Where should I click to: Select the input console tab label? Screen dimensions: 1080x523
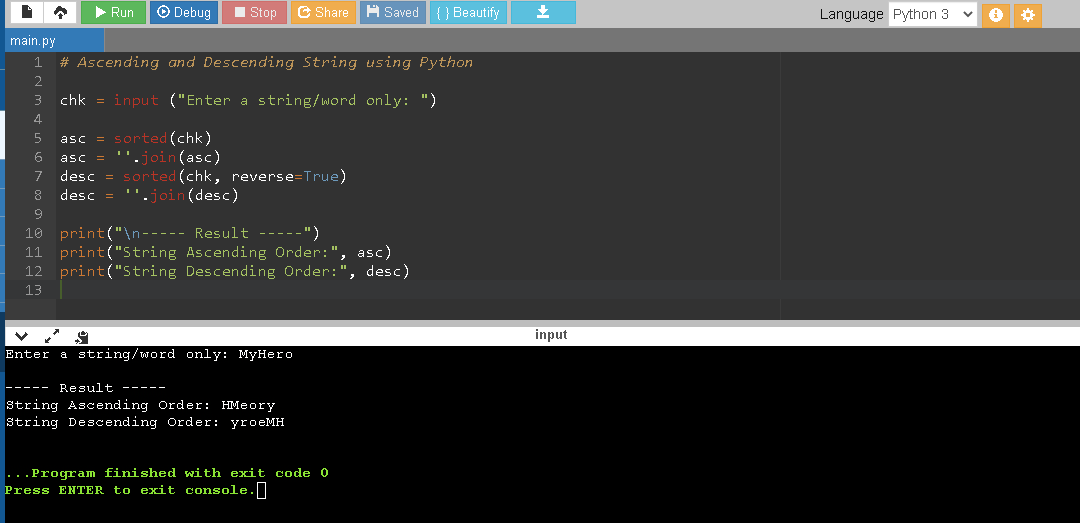551,335
